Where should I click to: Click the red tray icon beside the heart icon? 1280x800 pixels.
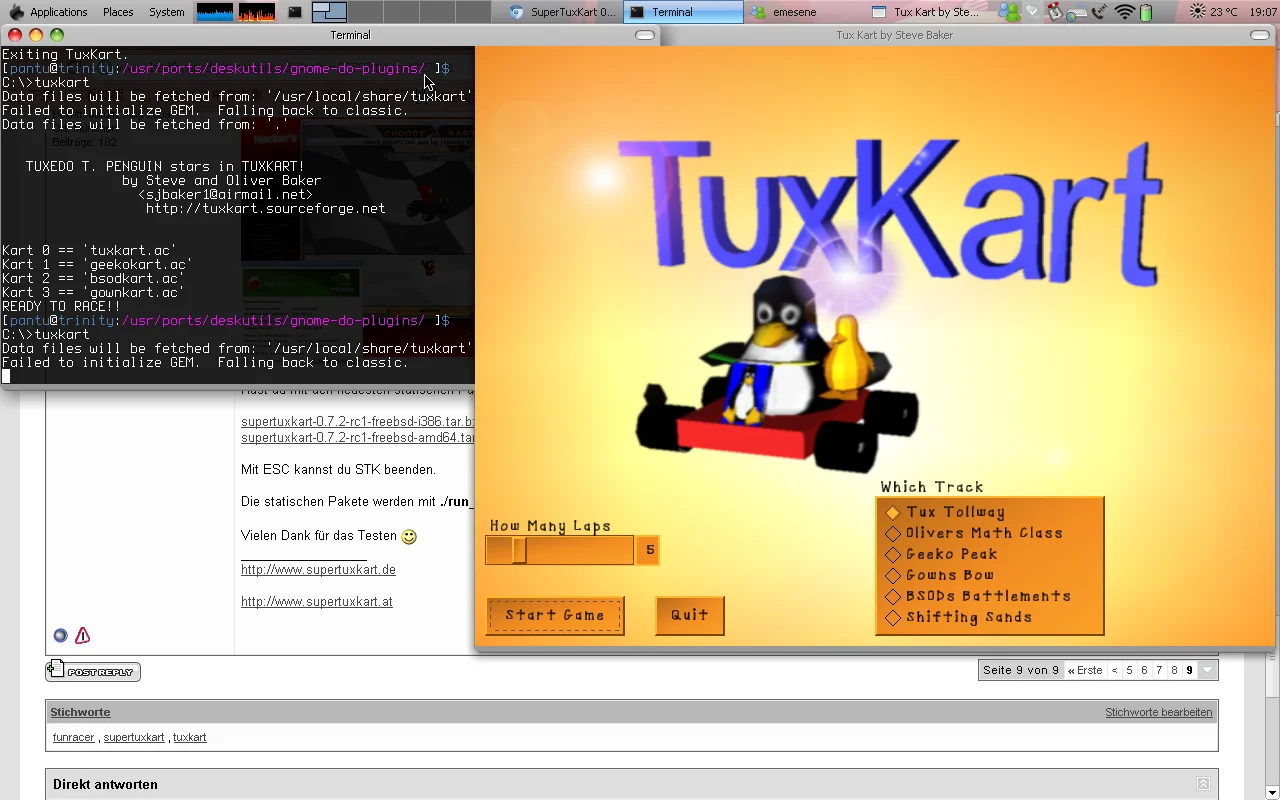pos(1055,12)
